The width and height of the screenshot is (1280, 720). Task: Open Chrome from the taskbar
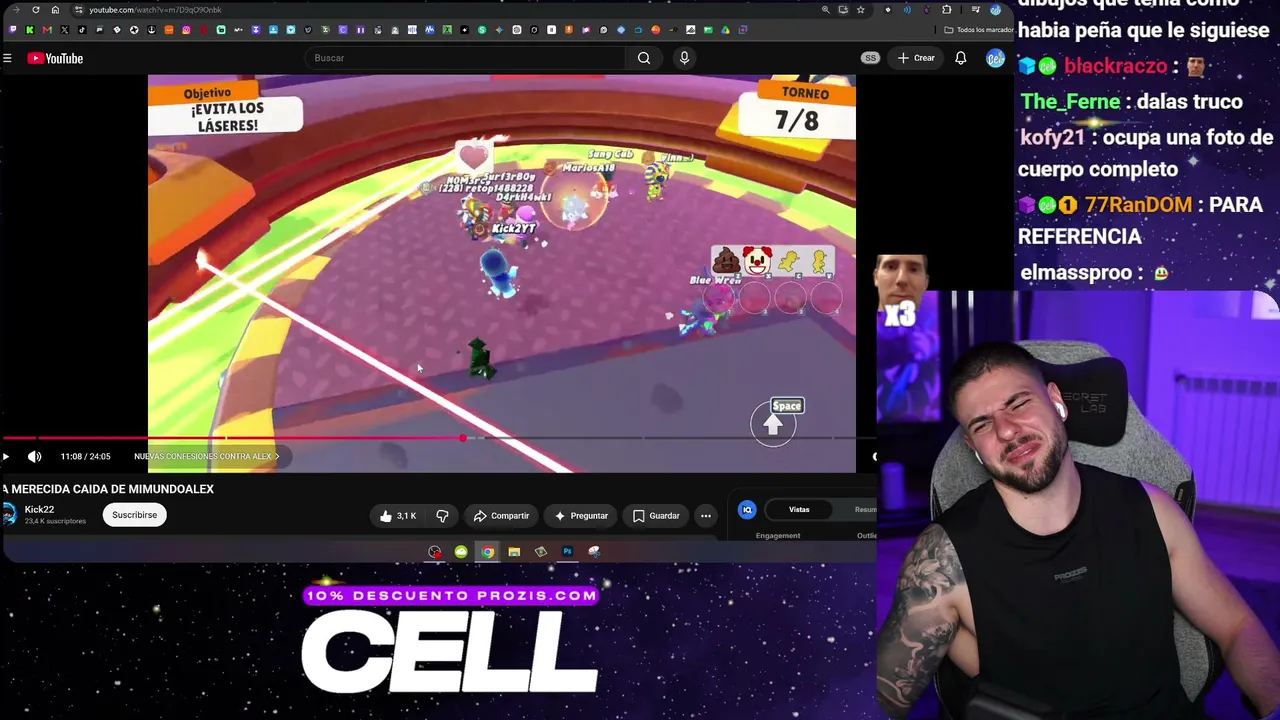(x=487, y=552)
